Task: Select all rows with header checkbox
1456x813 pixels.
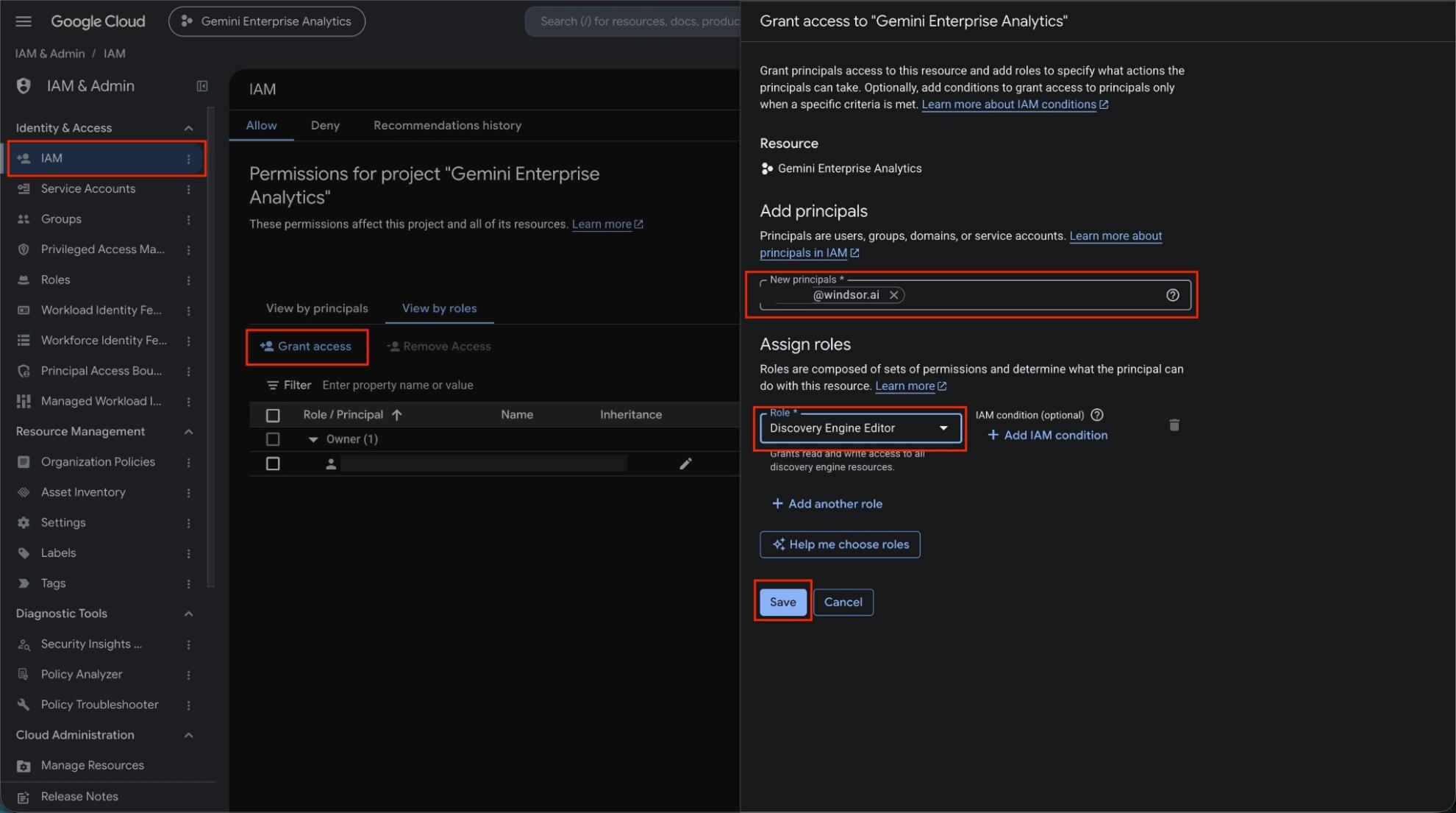Action: pyautogui.click(x=273, y=416)
